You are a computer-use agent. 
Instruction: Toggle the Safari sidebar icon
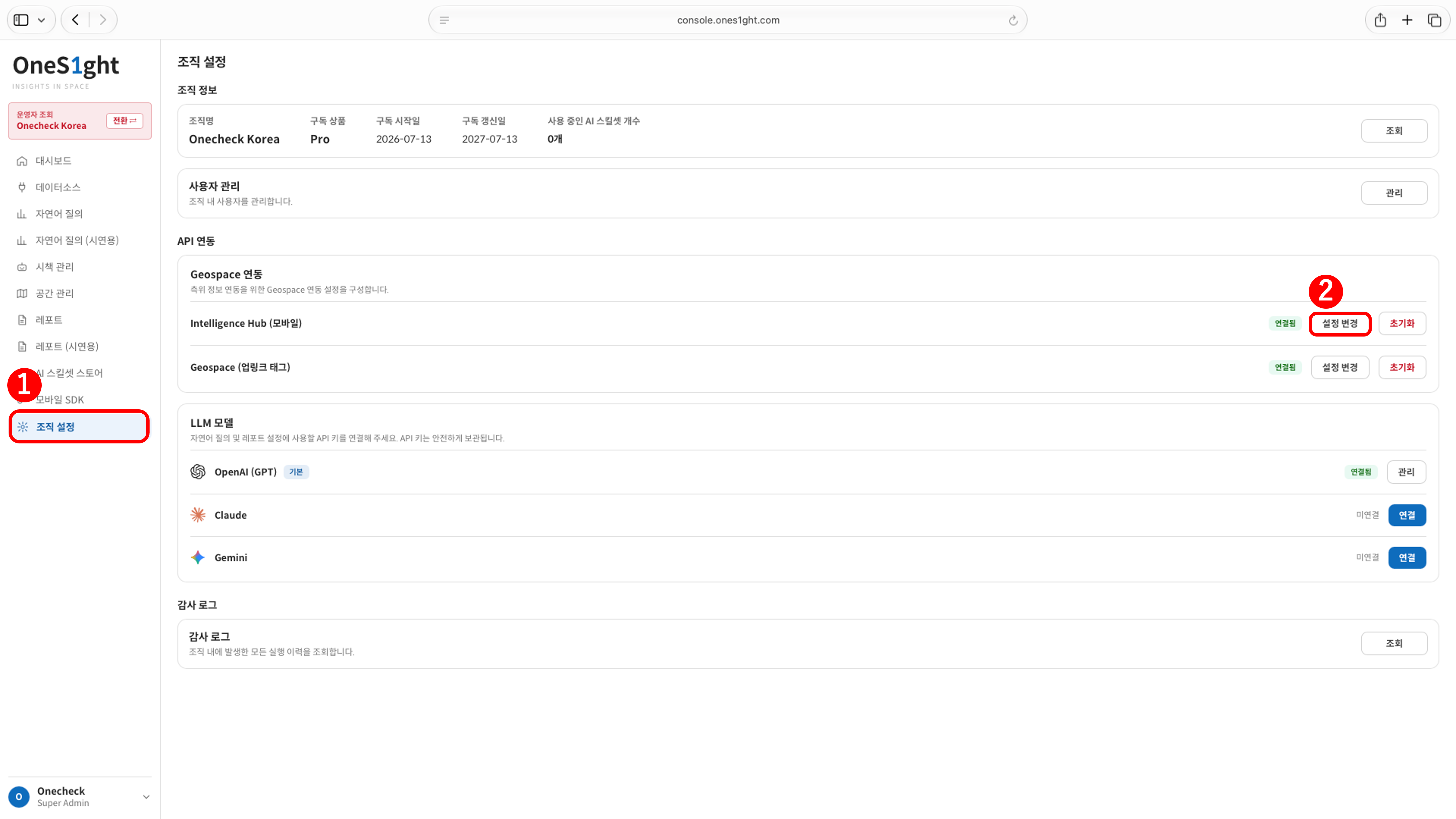click(x=21, y=20)
